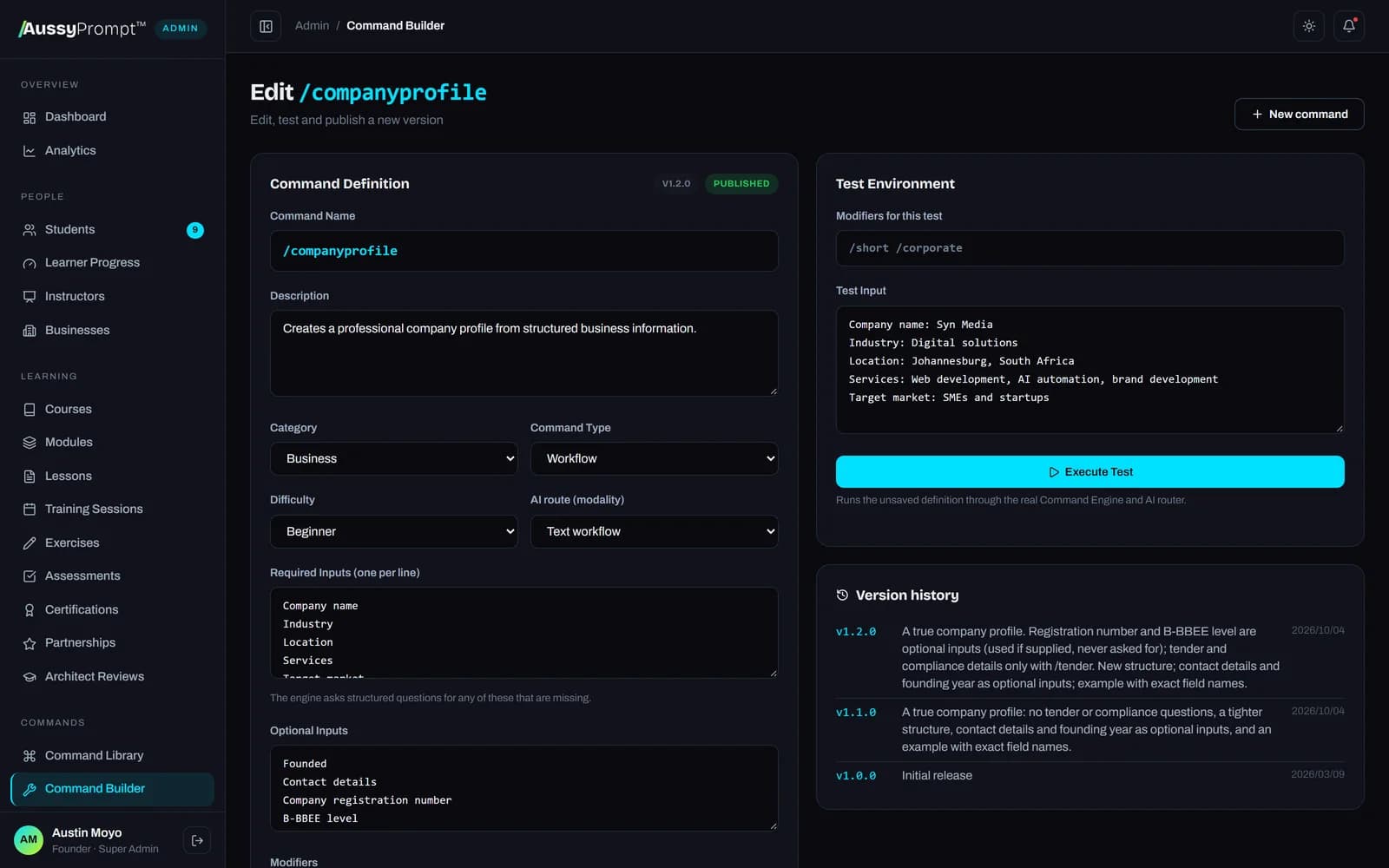Click the New command button
Screen dimensions: 1389x868
point(1300,114)
